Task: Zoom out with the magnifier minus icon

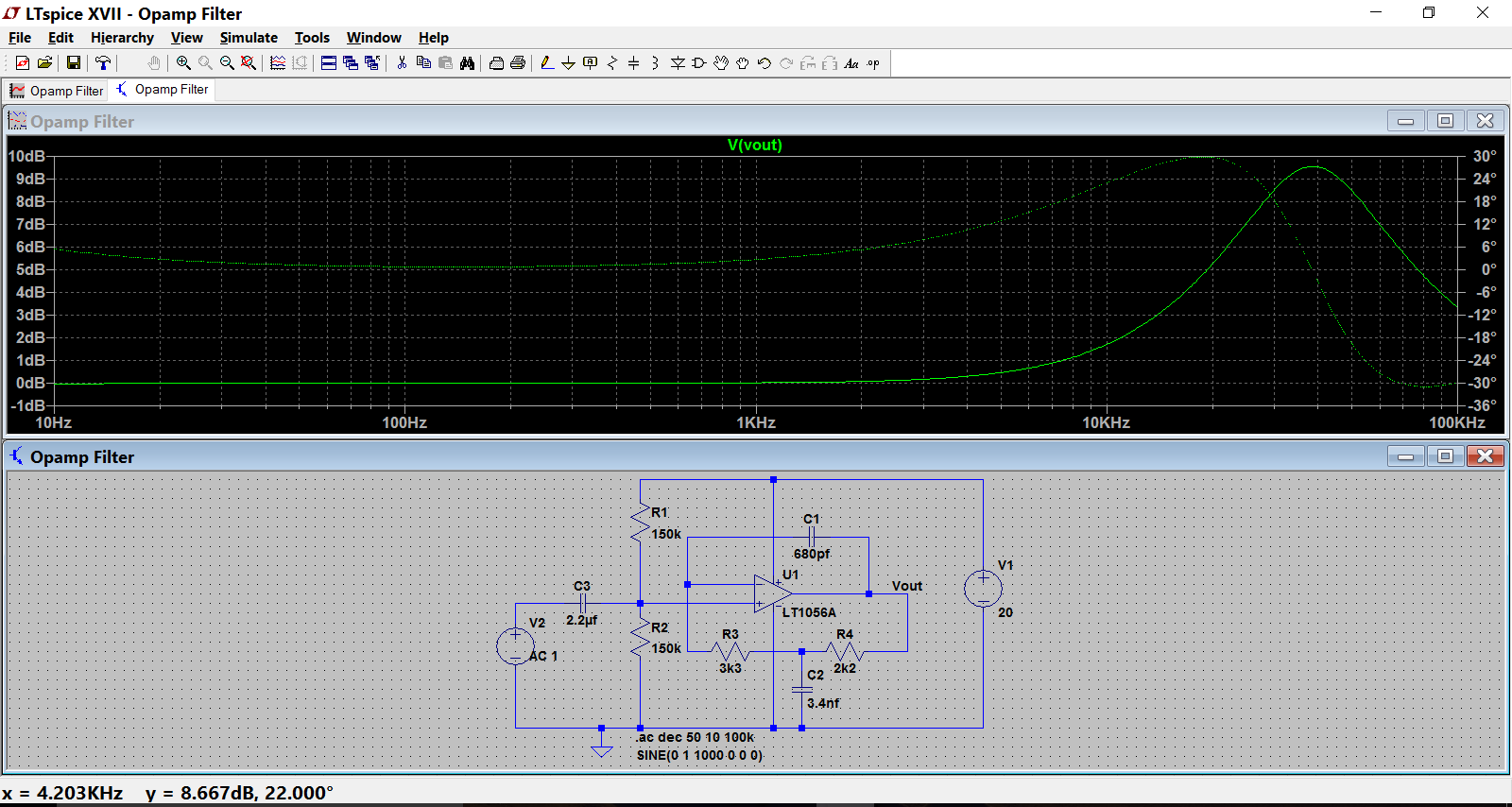Action: [227, 63]
